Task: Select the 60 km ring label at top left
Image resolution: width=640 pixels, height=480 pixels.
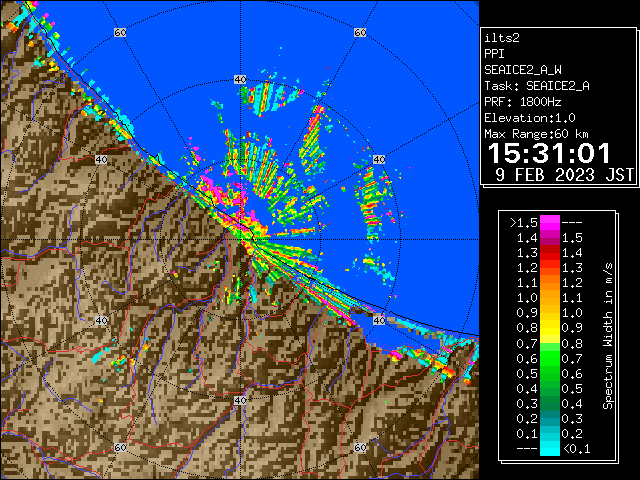Action: pos(120,32)
